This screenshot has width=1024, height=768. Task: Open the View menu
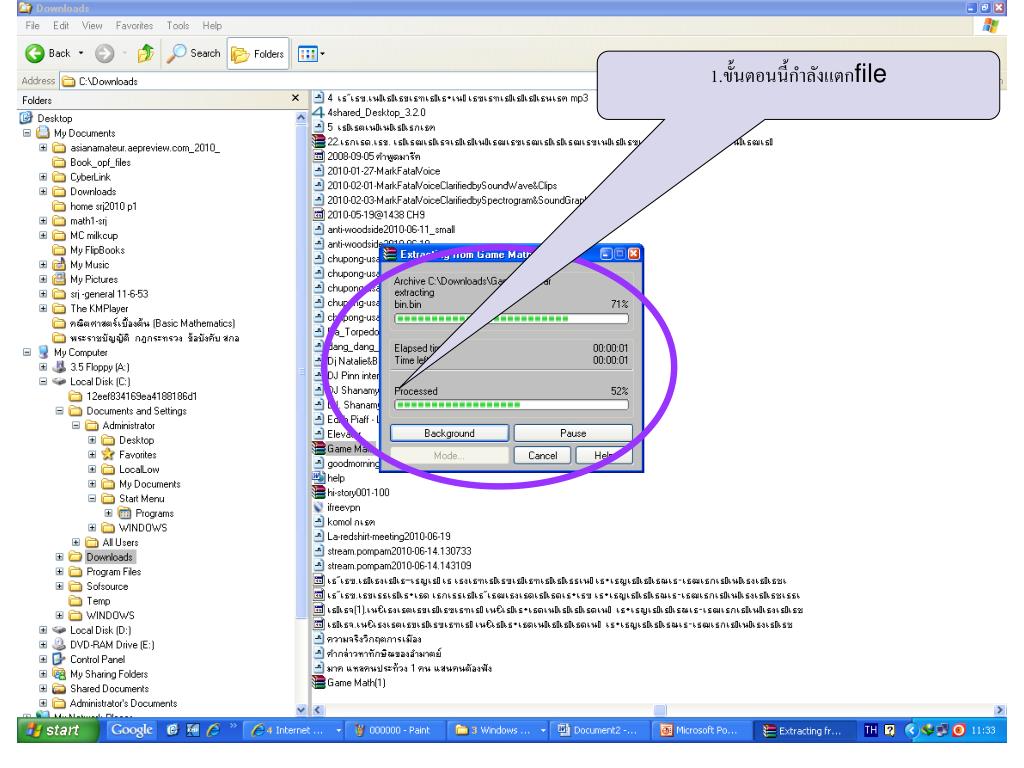(92, 25)
